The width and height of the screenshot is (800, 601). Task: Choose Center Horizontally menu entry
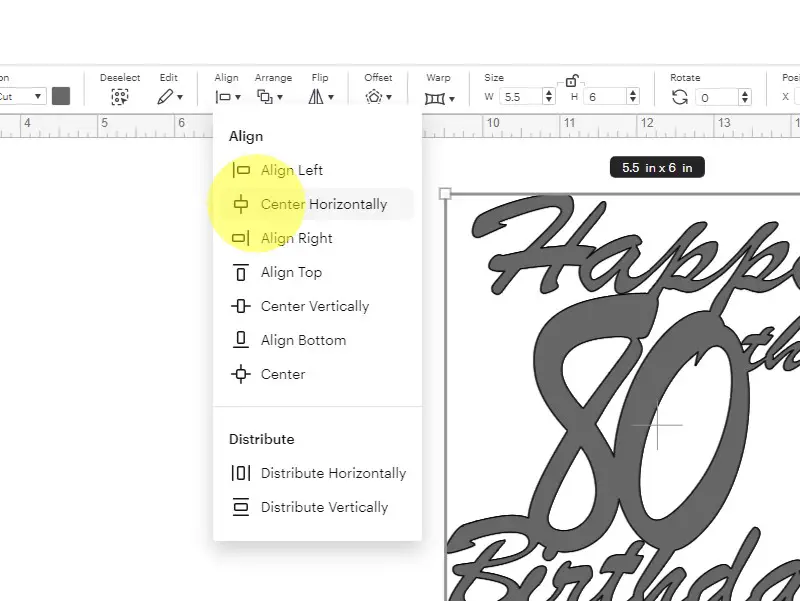pos(317,204)
